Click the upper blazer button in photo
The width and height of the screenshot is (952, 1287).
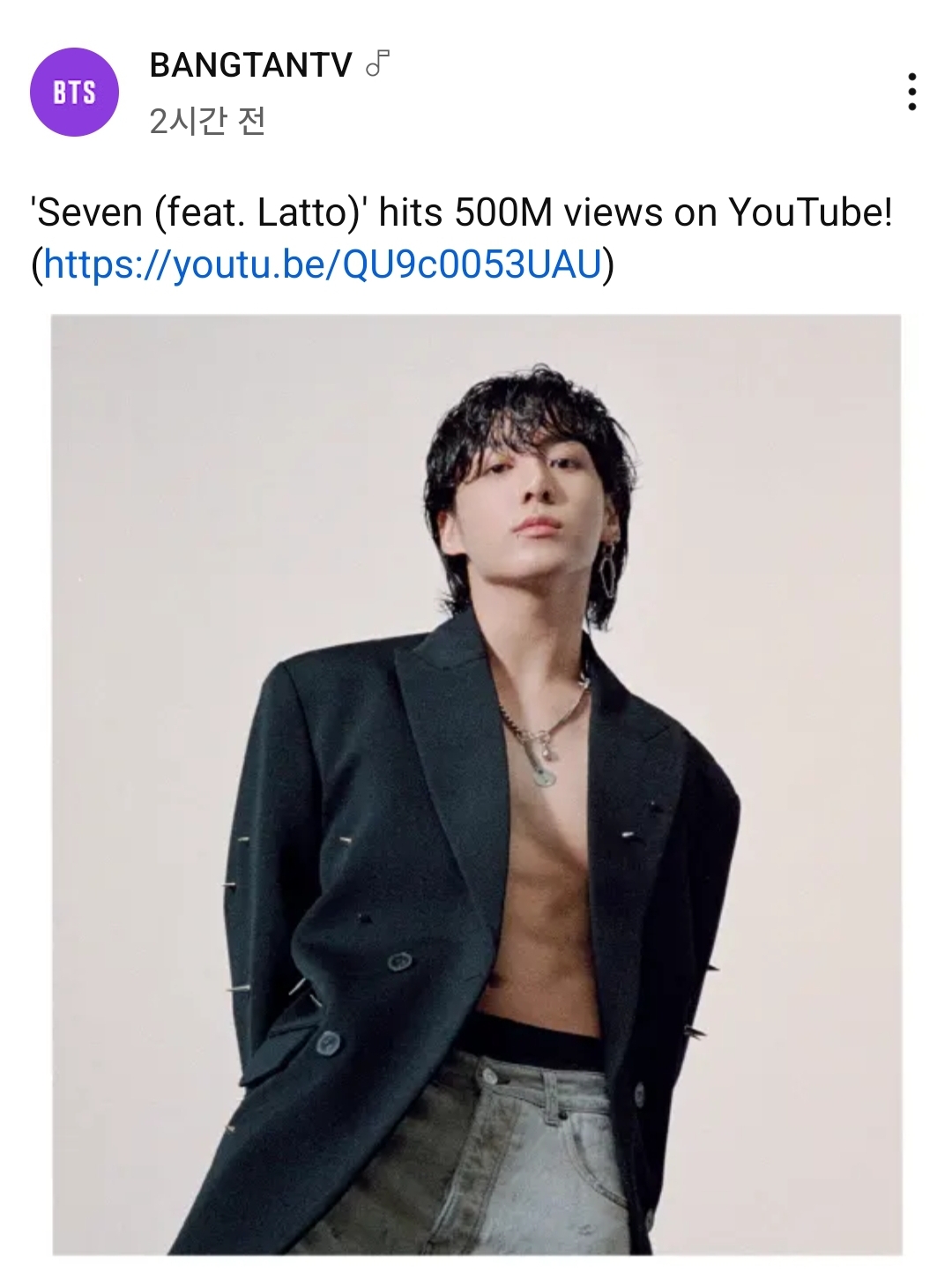[398, 960]
